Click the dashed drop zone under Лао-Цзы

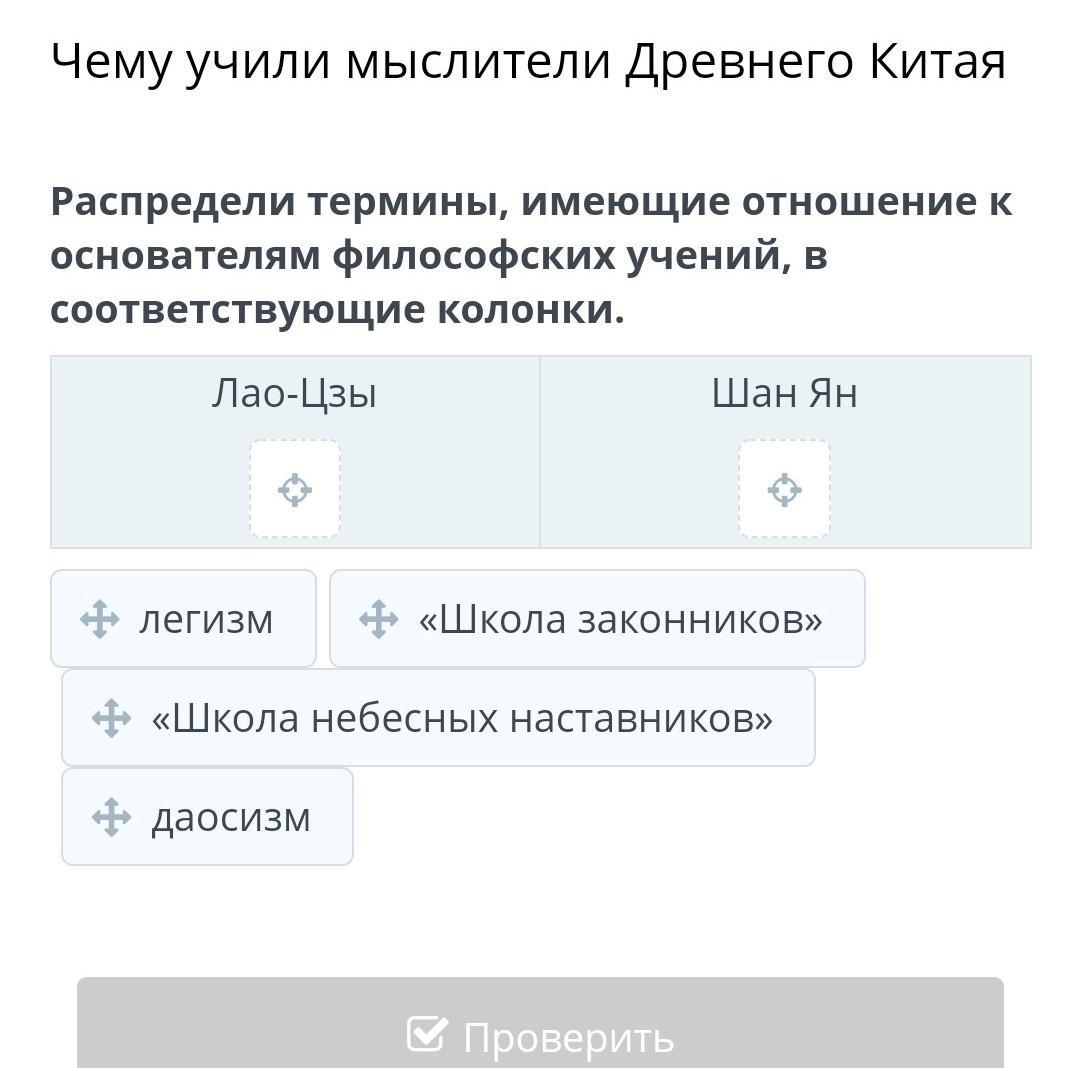point(295,488)
